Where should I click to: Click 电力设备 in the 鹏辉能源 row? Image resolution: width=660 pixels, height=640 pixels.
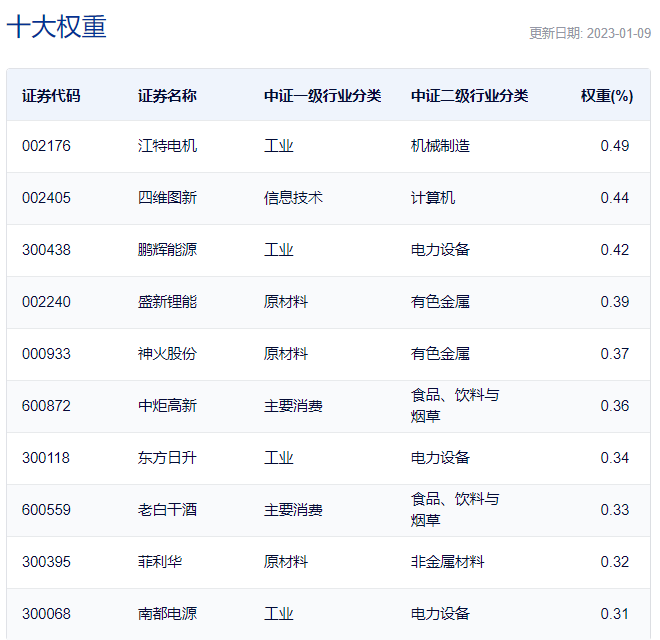(440, 250)
